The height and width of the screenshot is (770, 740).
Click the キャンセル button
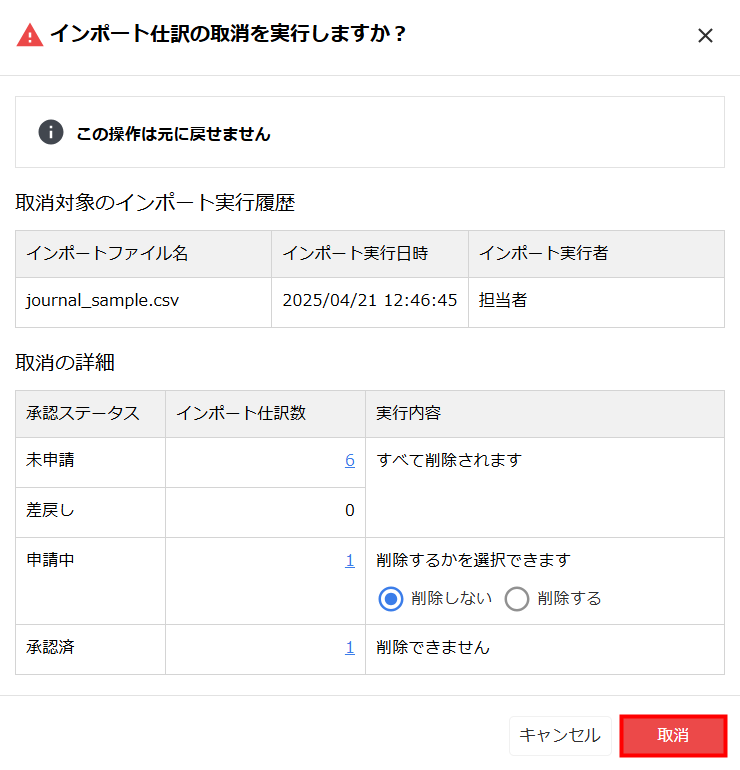pyautogui.click(x=560, y=735)
